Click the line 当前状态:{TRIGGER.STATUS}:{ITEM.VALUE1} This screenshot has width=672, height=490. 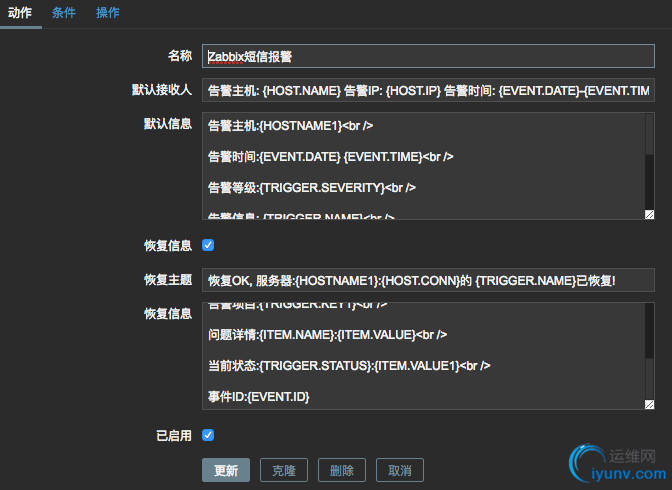click(349, 366)
